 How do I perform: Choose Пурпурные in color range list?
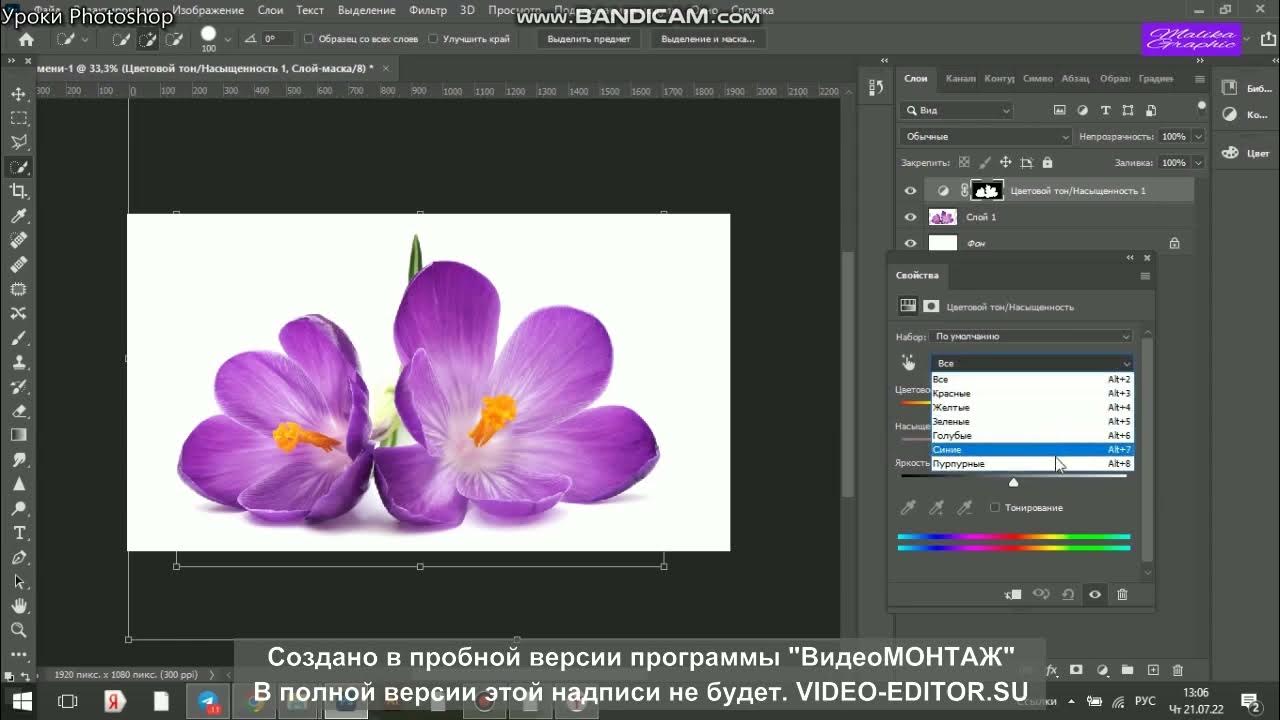tap(1032, 464)
